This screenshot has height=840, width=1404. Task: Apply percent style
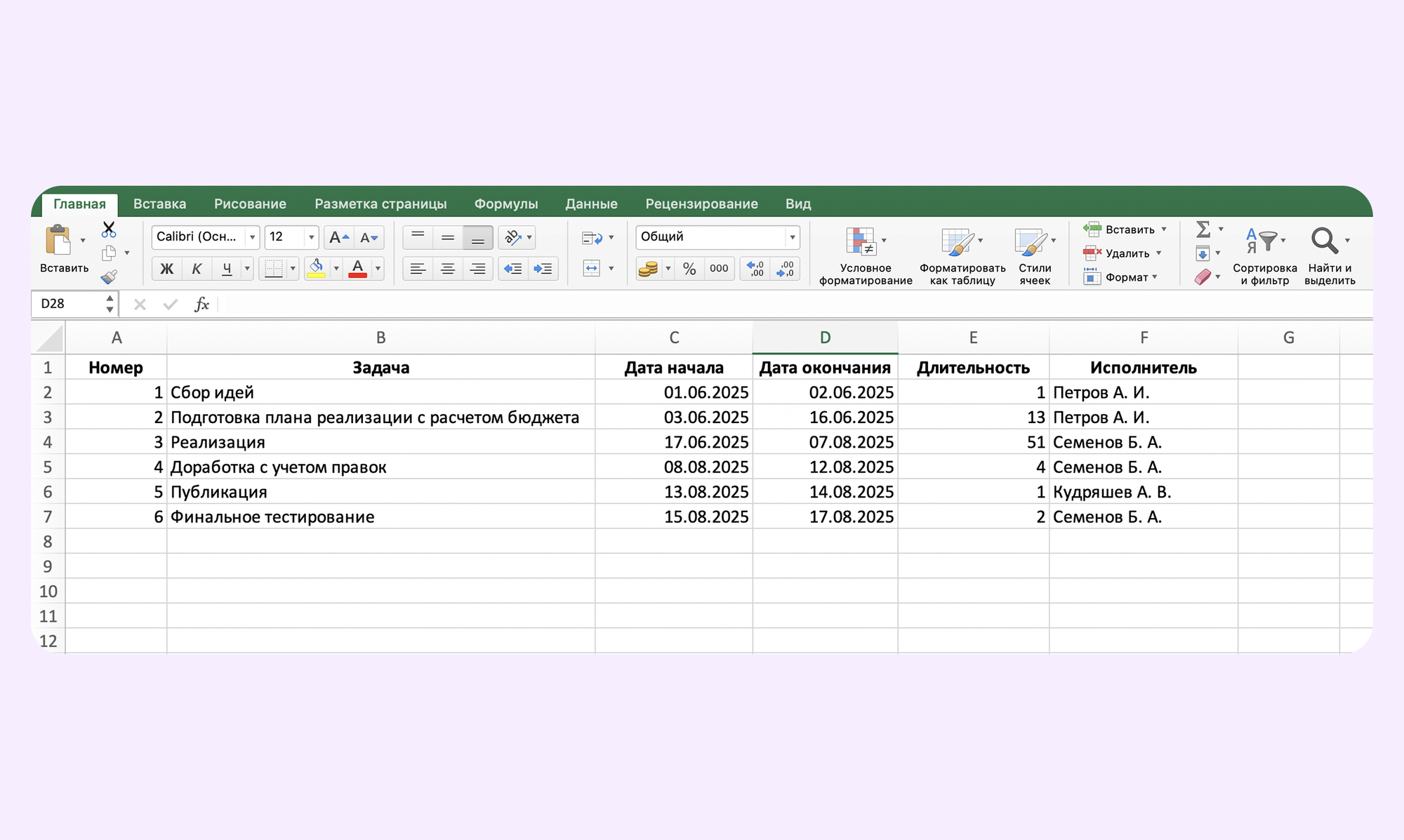pyautogui.click(x=689, y=269)
